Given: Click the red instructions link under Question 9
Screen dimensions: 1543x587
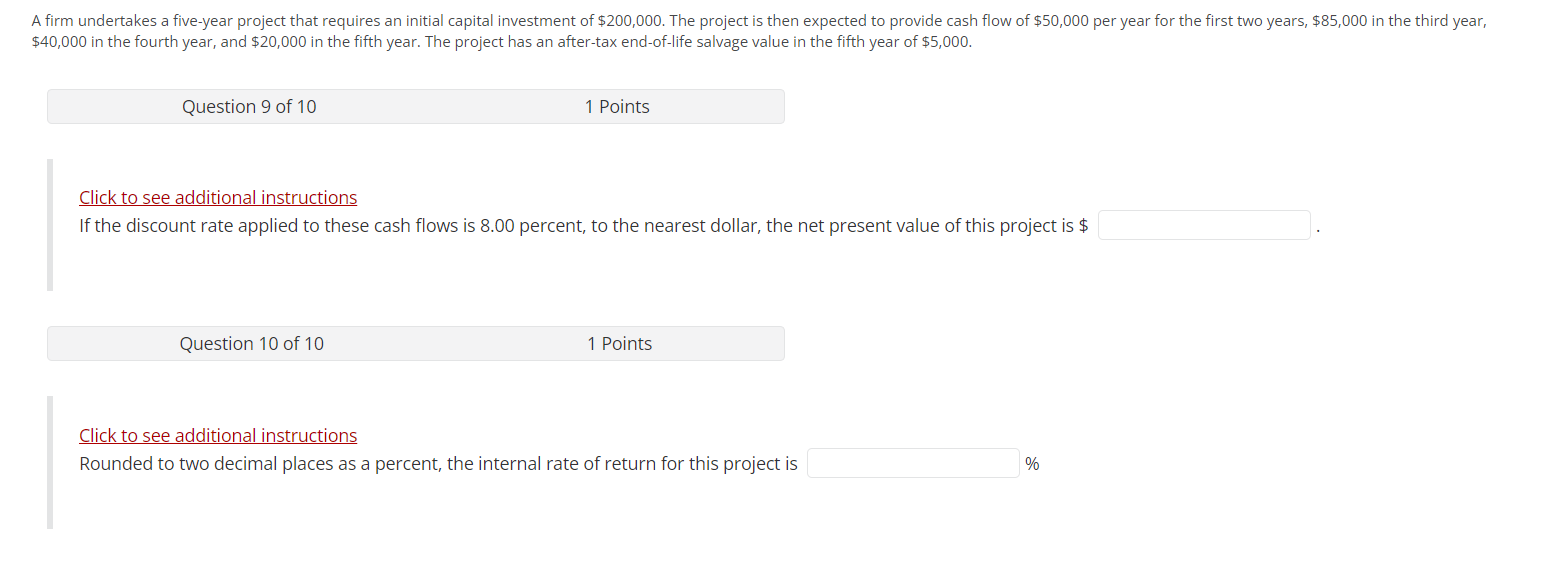Looking at the screenshot, I should pos(217,197).
